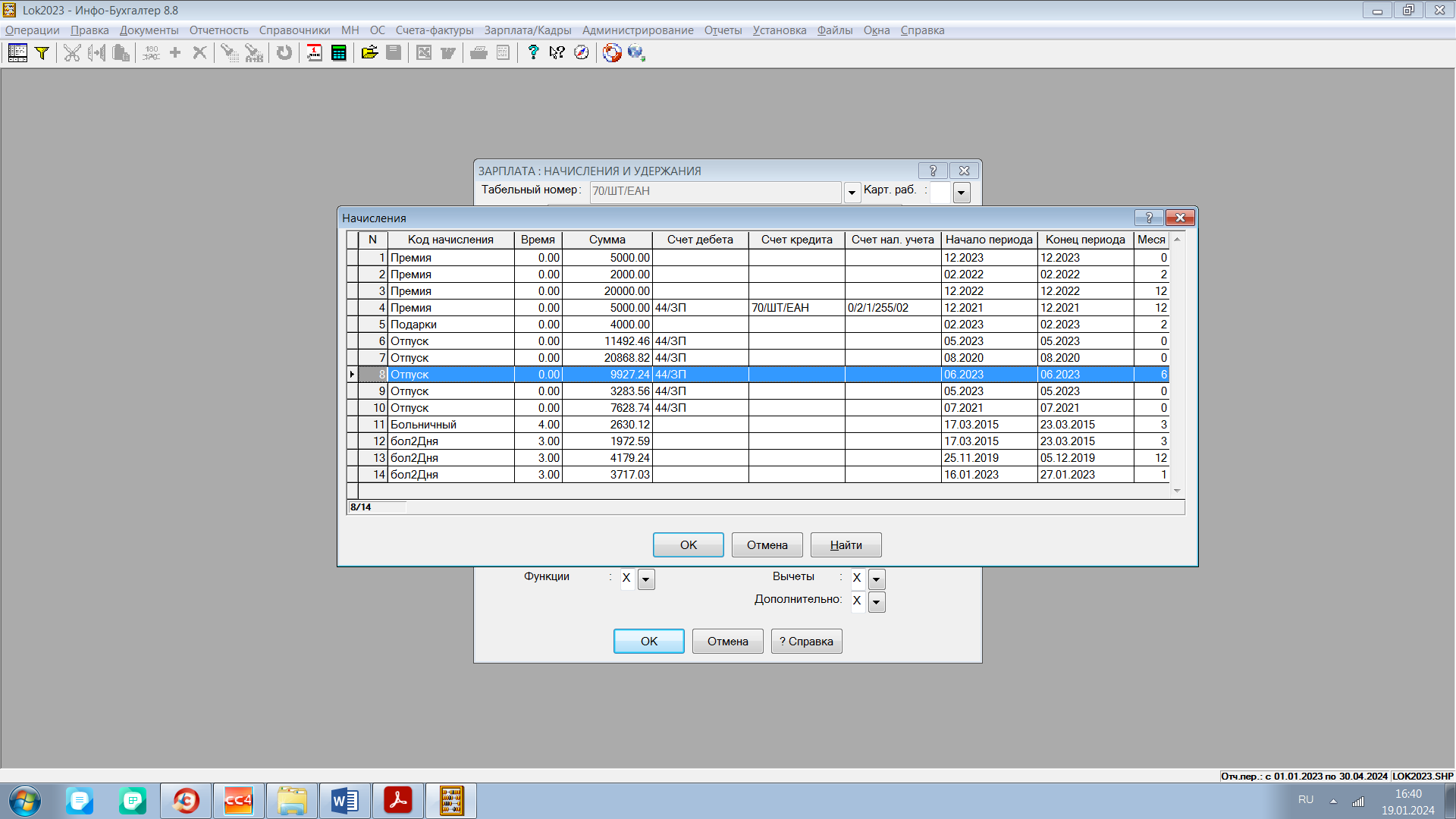
Task: Click OK in the Зарплата dialog
Action: 649,642
